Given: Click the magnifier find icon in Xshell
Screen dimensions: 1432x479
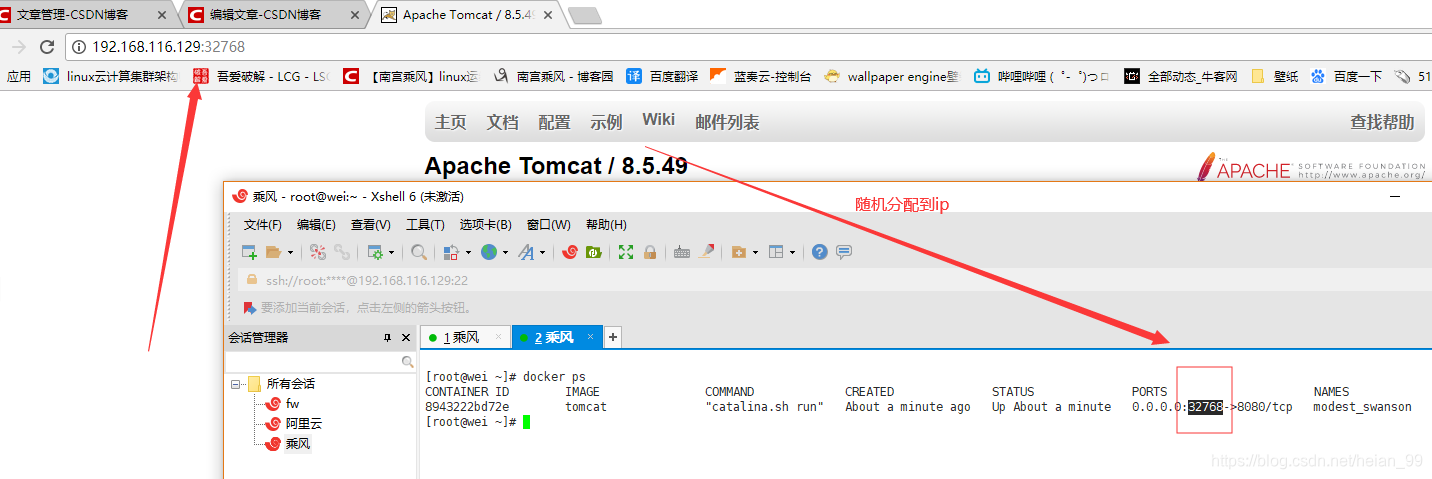Looking at the screenshot, I should pos(419,252).
